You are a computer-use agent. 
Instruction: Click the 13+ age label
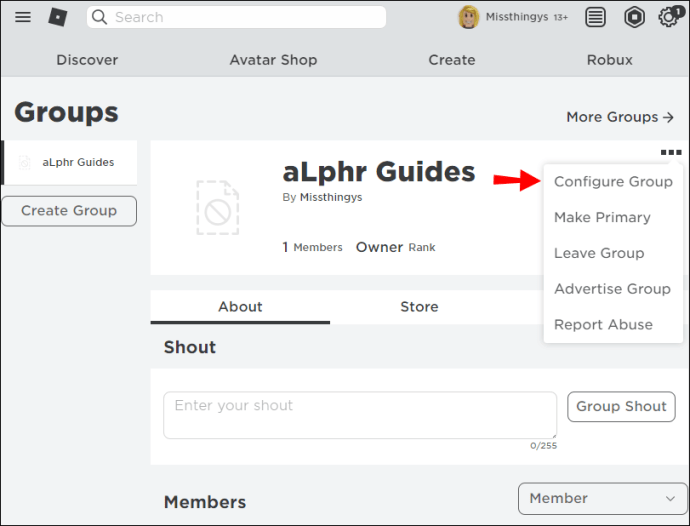click(561, 18)
